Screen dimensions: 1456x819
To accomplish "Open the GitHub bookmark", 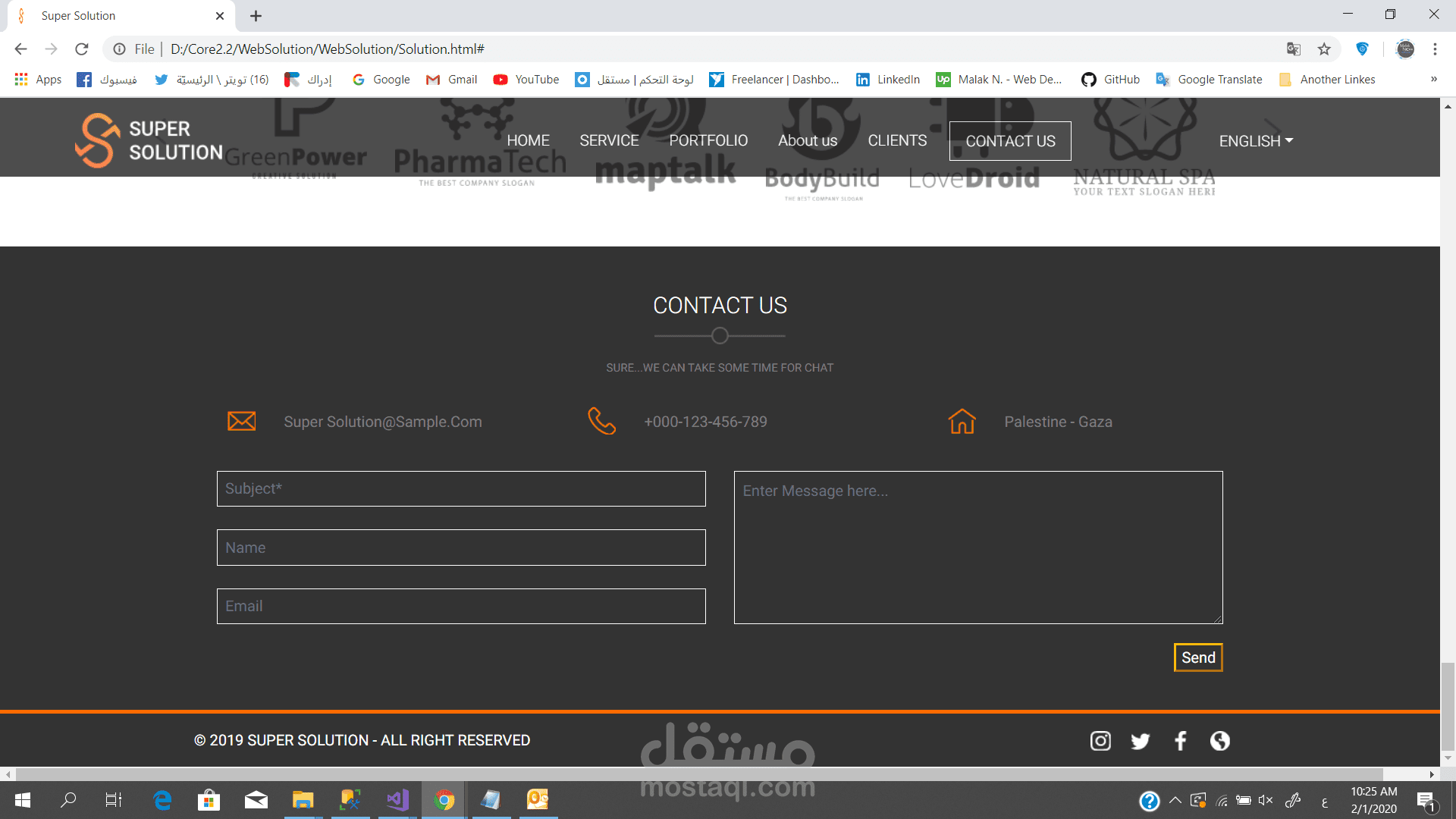I will 1110,79.
